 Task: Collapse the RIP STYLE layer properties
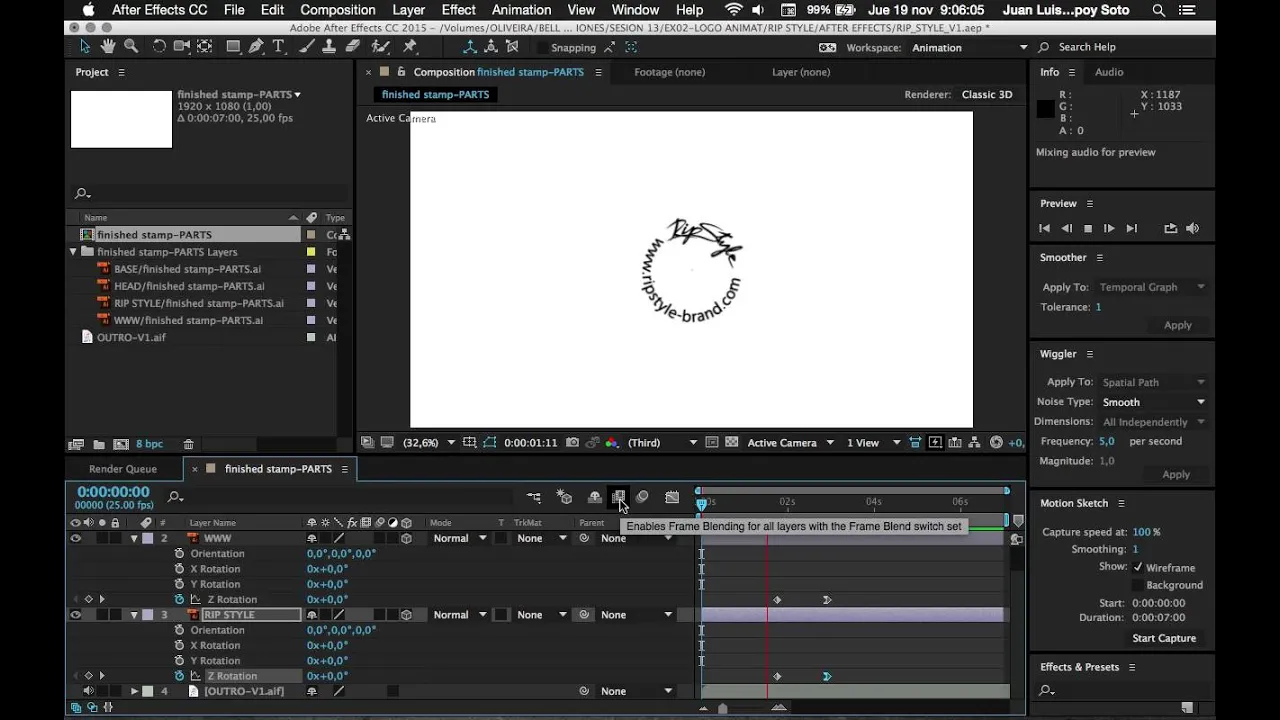[x=134, y=615]
